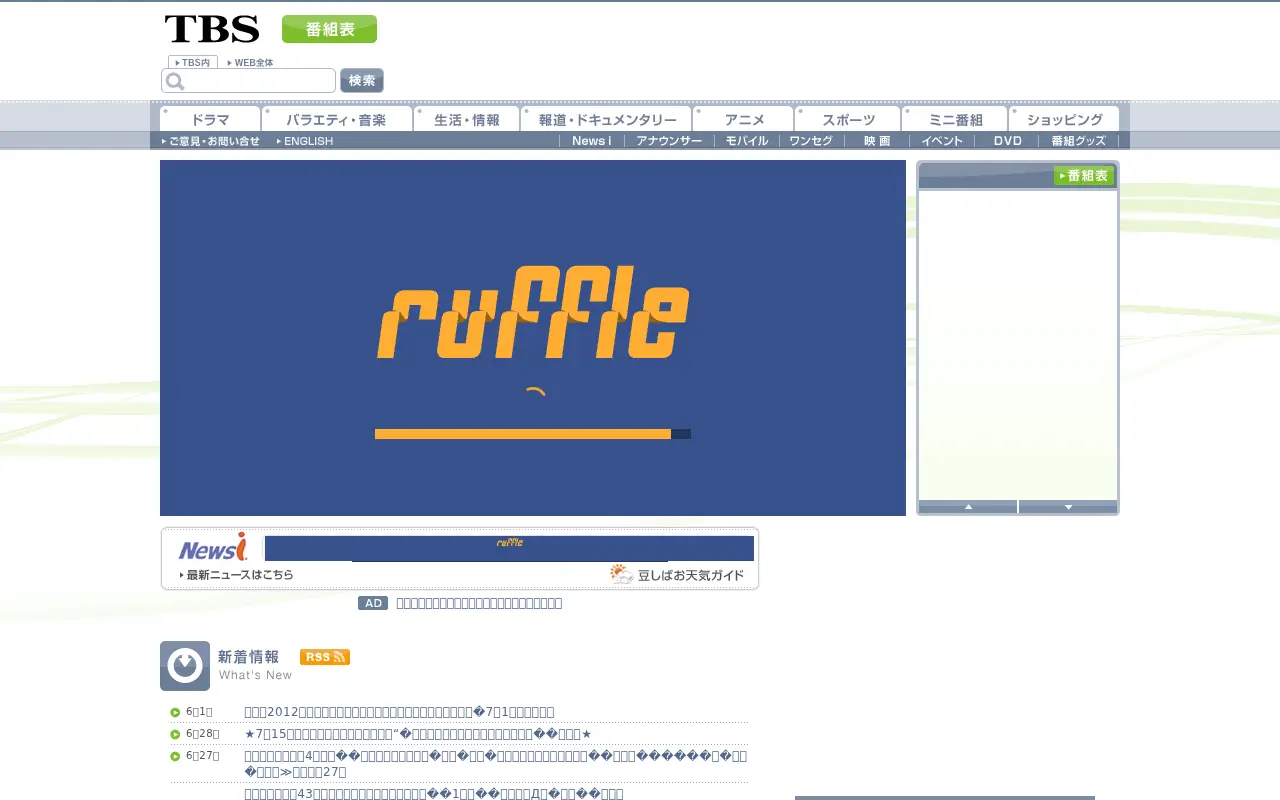Open the モバイル sub navigation link

click(x=747, y=141)
